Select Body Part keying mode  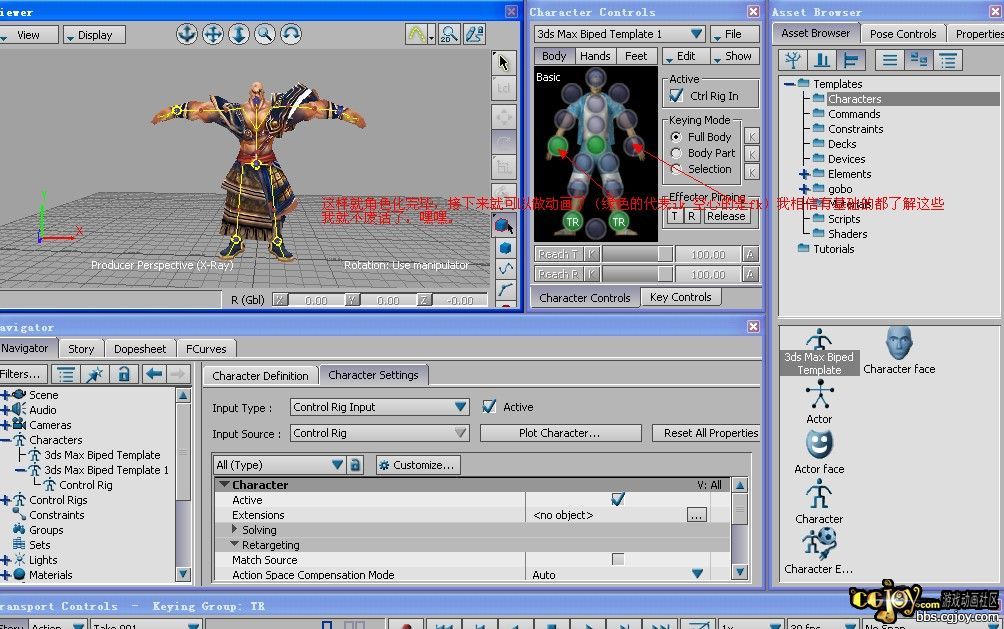point(676,153)
